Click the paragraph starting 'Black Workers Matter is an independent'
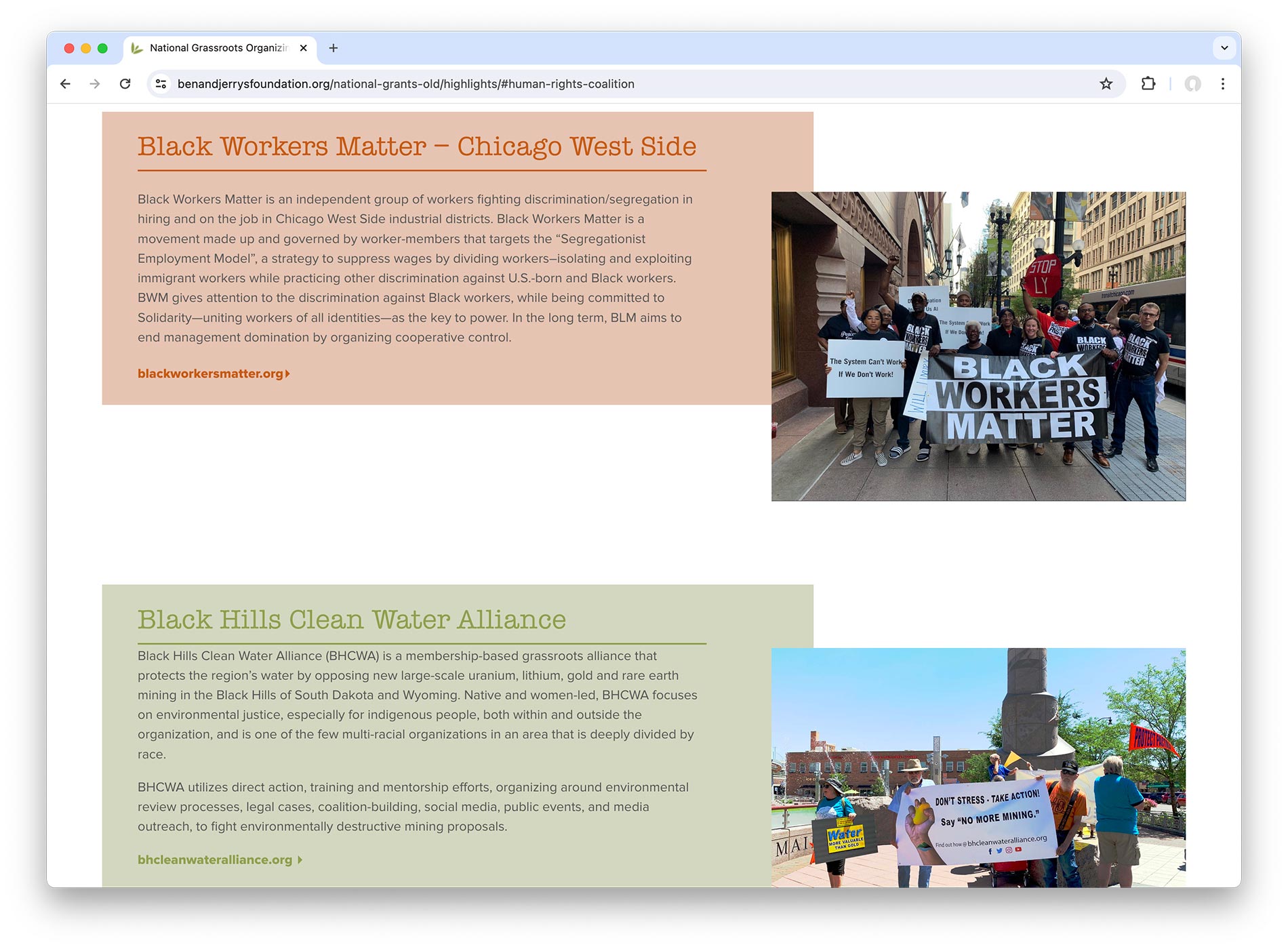 coord(416,268)
